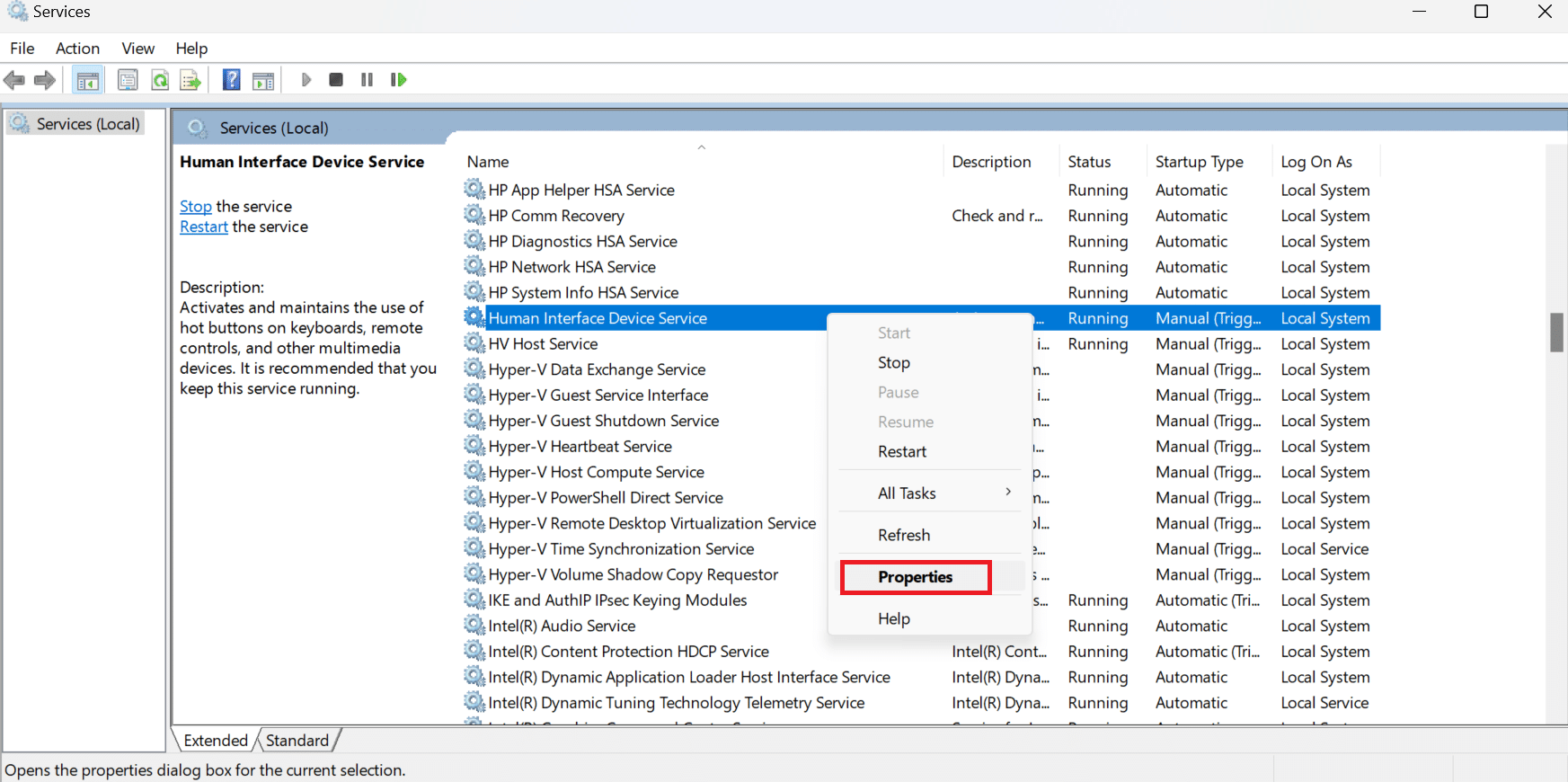Click the Export List toolbar icon
This screenshot has width=1568, height=782.
pyautogui.click(x=190, y=80)
